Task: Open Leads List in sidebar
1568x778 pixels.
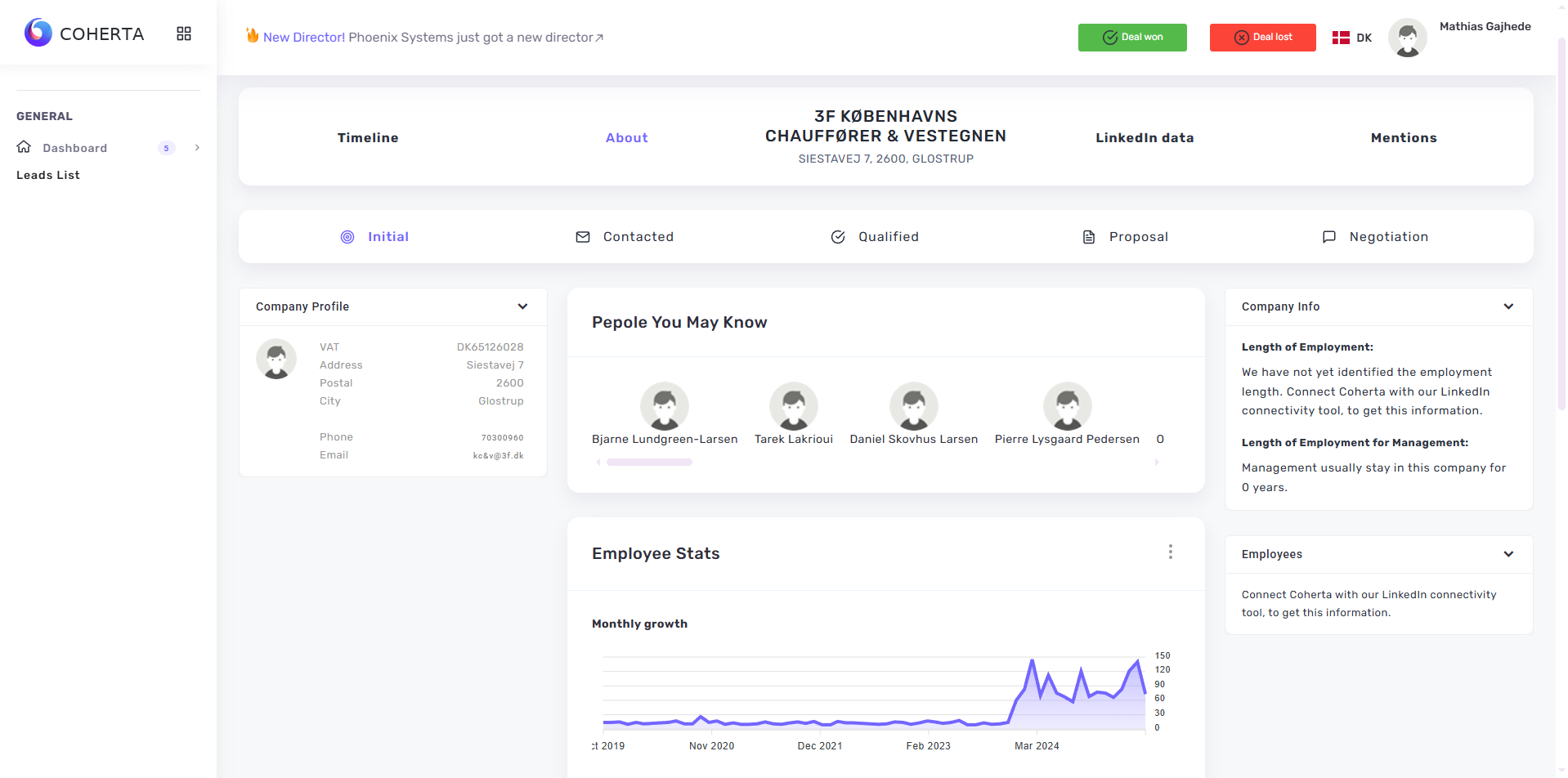Action: (x=48, y=175)
